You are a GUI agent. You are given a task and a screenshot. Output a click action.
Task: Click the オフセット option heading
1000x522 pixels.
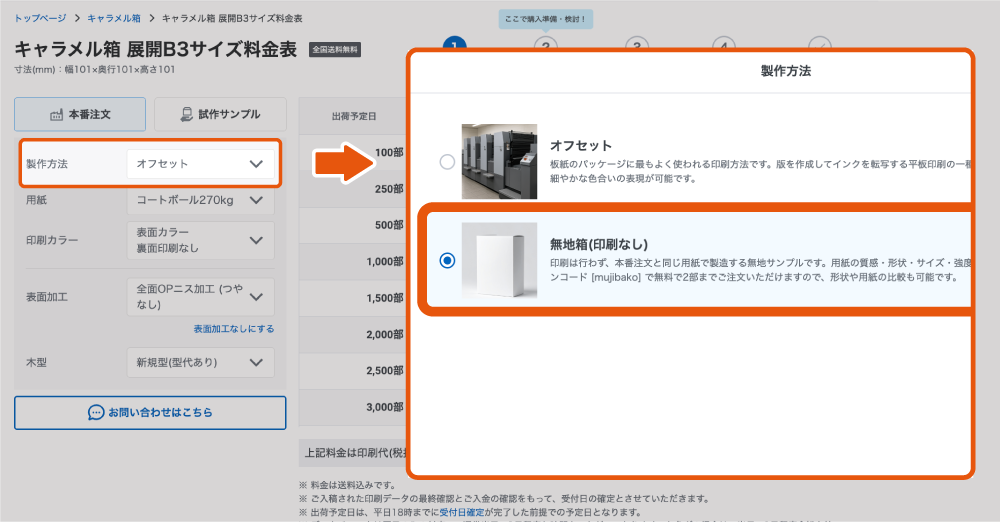pos(581,145)
